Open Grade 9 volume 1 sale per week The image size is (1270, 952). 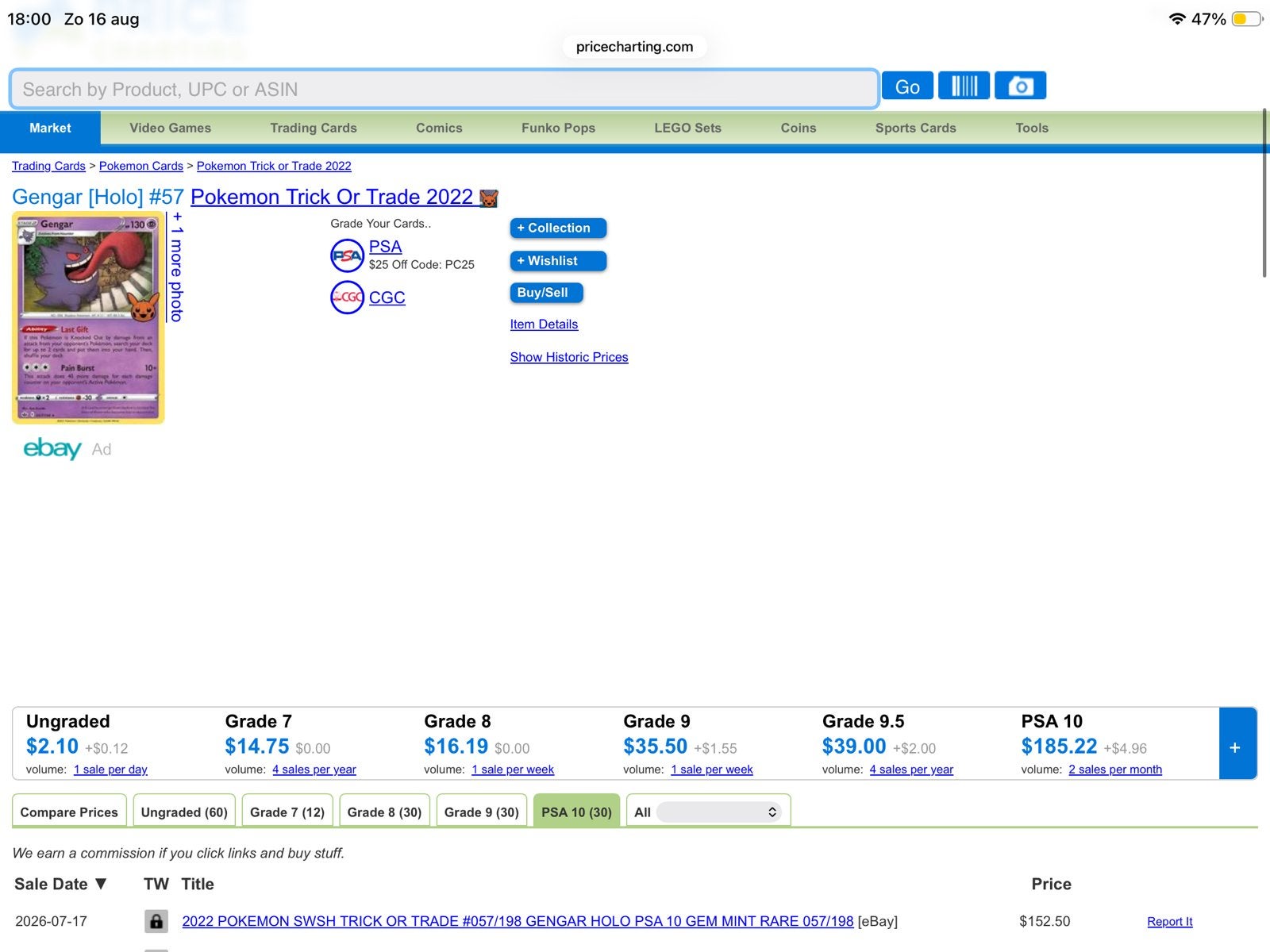coord(712,770)
